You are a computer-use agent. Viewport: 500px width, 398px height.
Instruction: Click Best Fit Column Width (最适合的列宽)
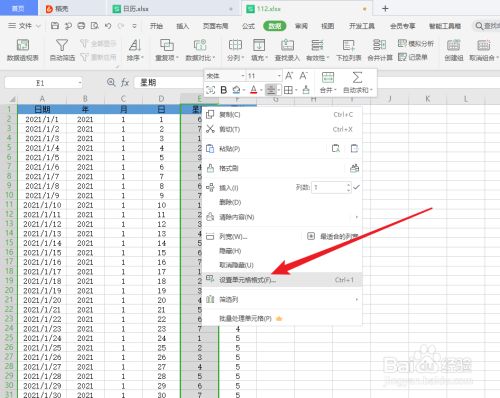click(332, 237)
